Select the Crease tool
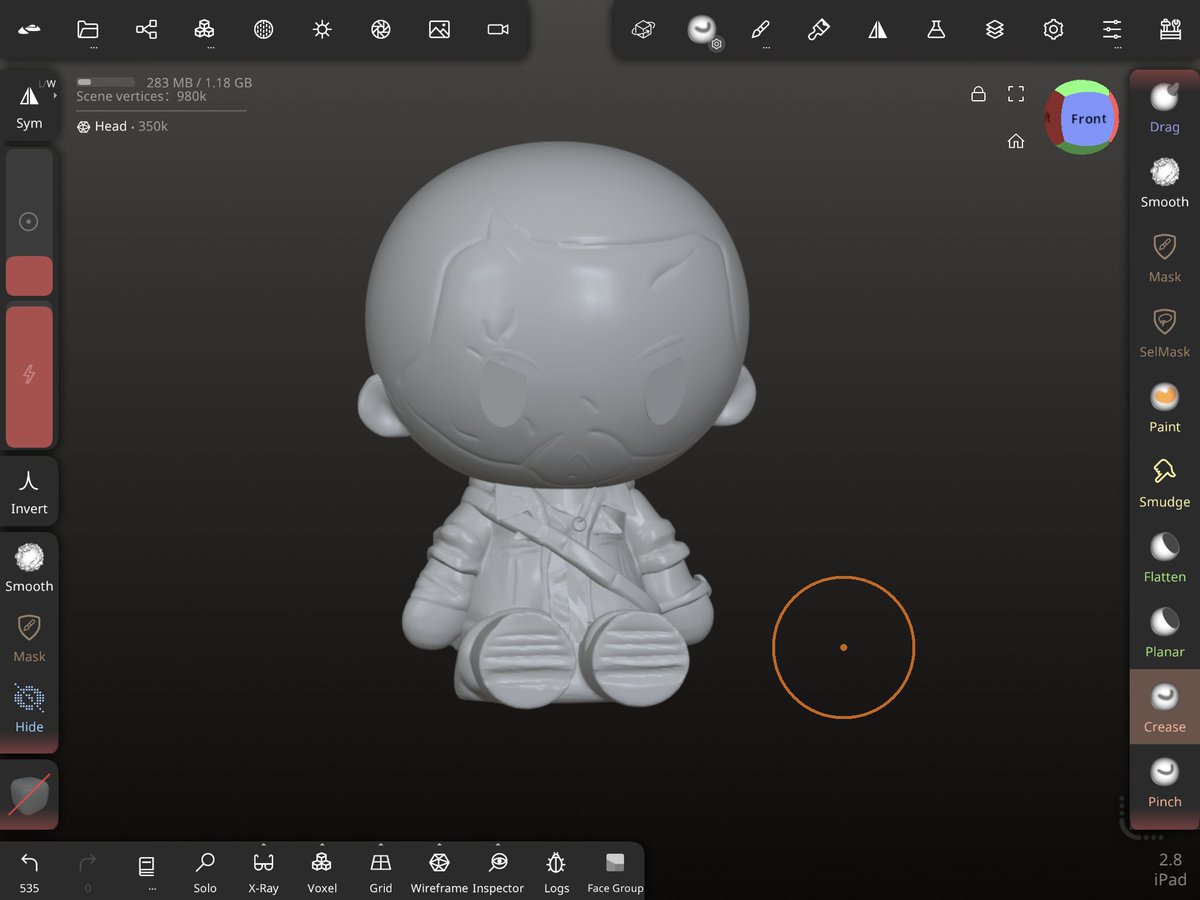This screenshot has width=1200, height=900. [x=1164, y=707]
